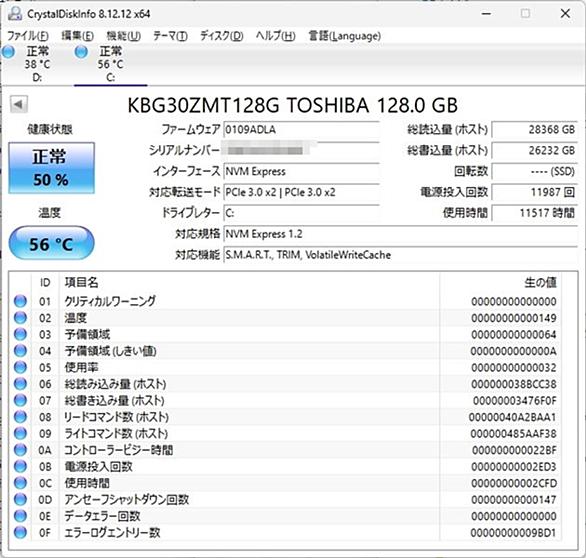This screenshot has height=558, width=586.
Task: Click the ファームウェア field 0109ADLA
Action: [301, 130]
